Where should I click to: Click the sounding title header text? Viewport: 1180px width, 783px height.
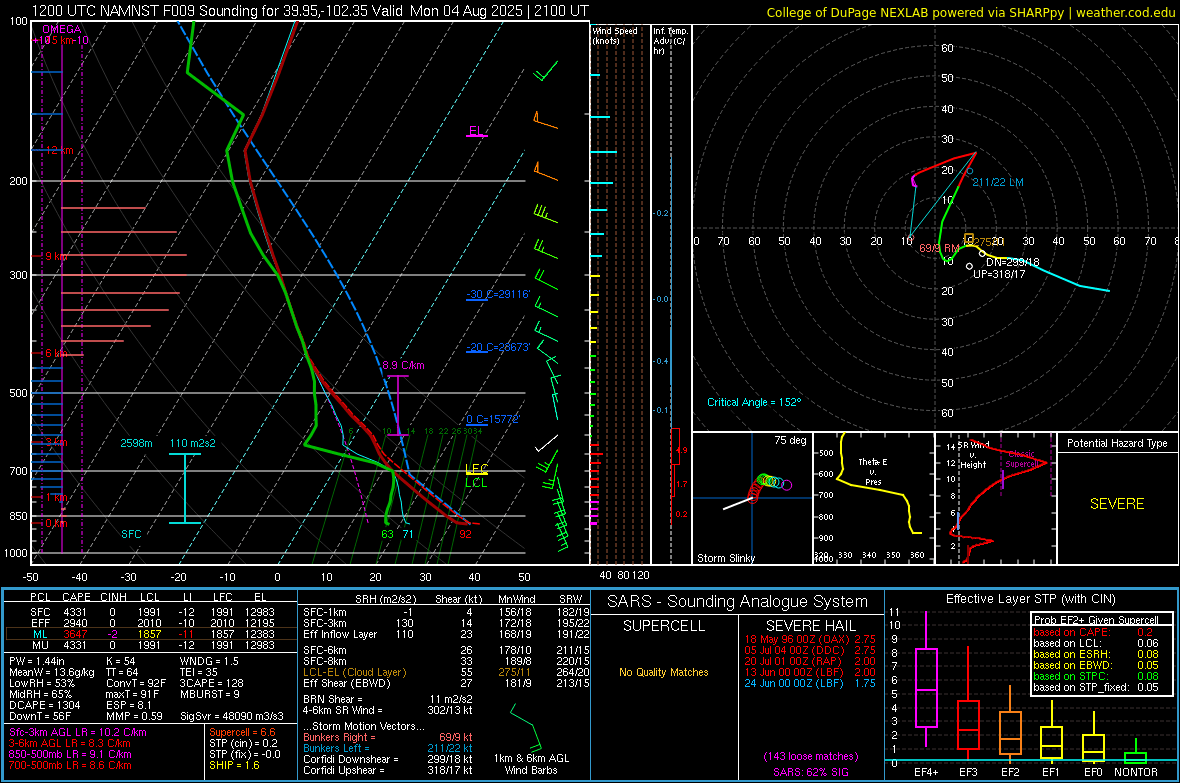coord(310,11)
